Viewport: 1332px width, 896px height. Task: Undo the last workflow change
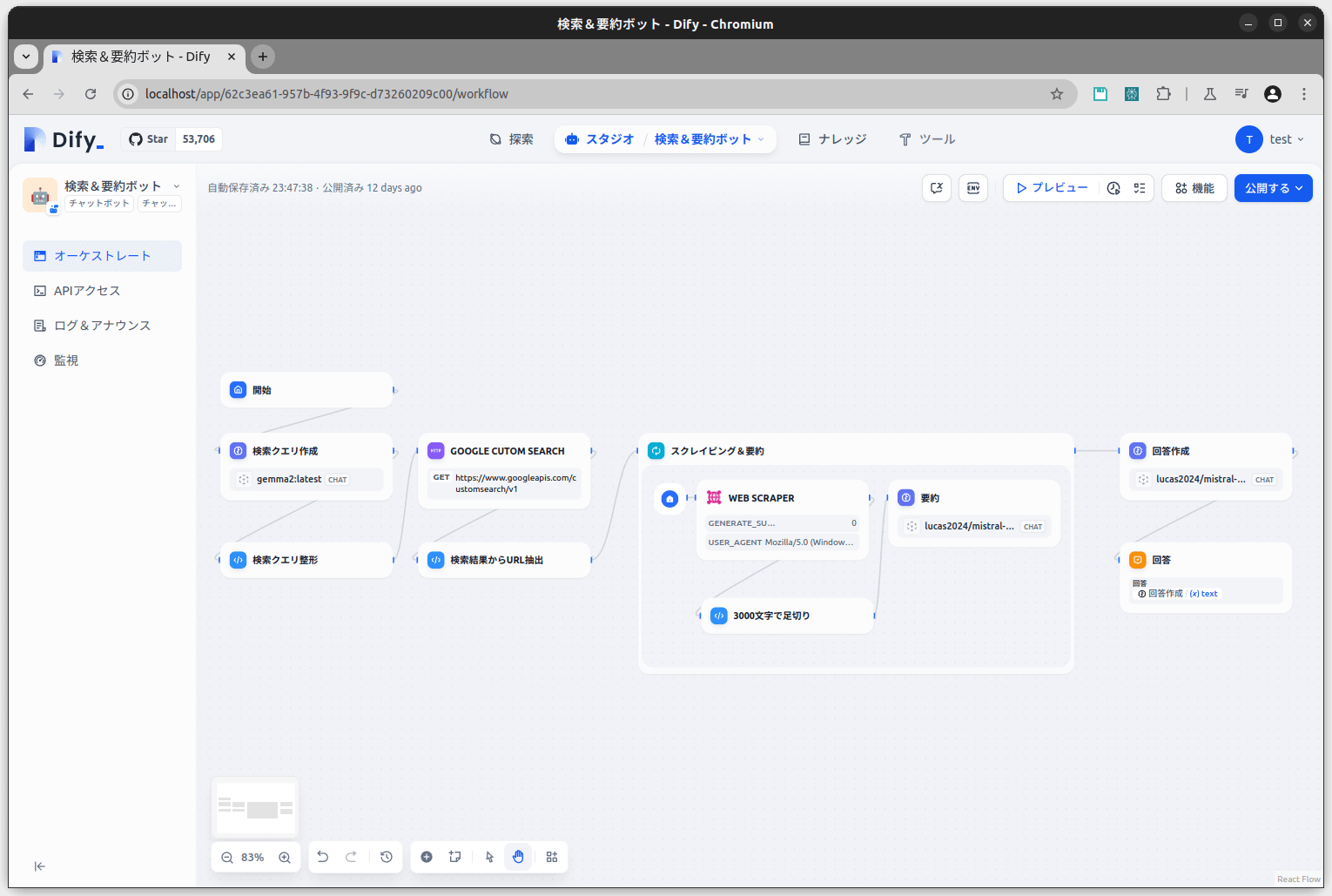[323, 857]
